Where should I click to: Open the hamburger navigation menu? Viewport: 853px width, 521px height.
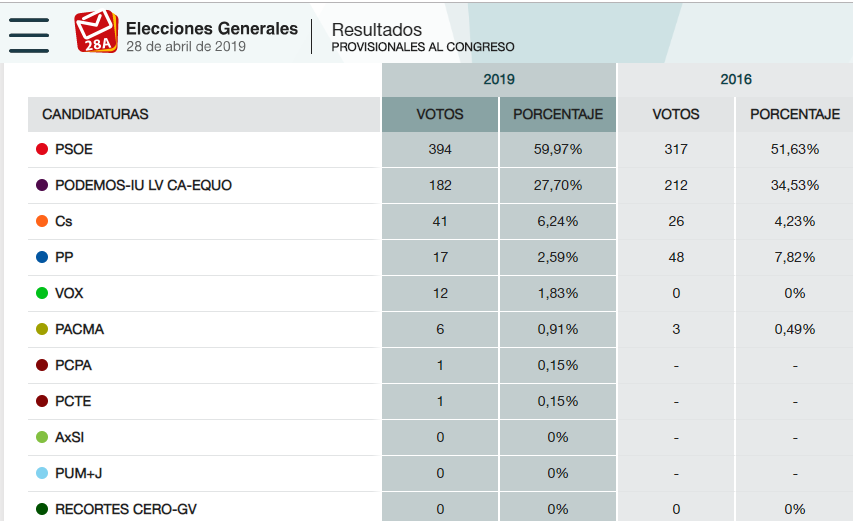[x=29, y=35]
